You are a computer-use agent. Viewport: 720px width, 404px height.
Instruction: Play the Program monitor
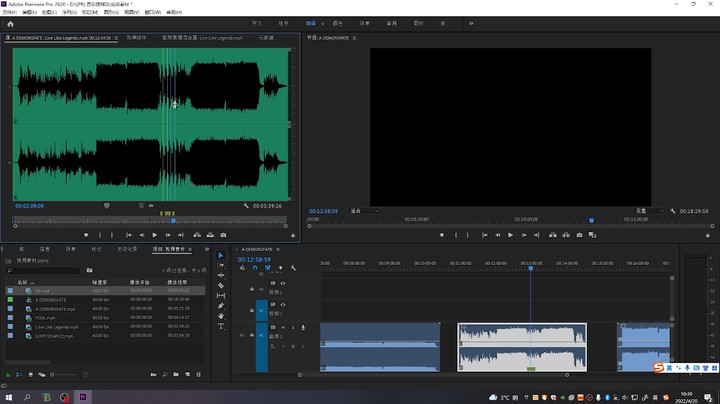[510, 235]
